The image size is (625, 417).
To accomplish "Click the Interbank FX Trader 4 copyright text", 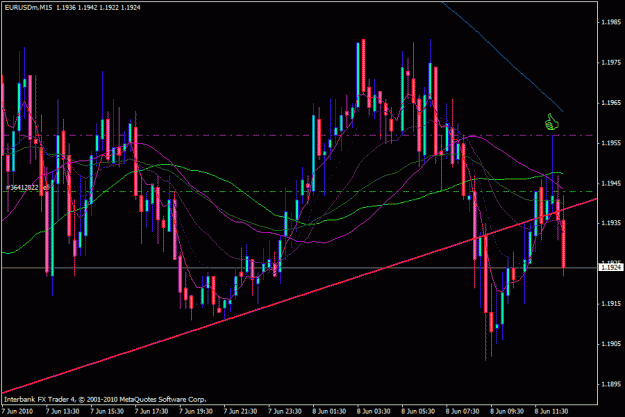I will (x=105, y=399).
